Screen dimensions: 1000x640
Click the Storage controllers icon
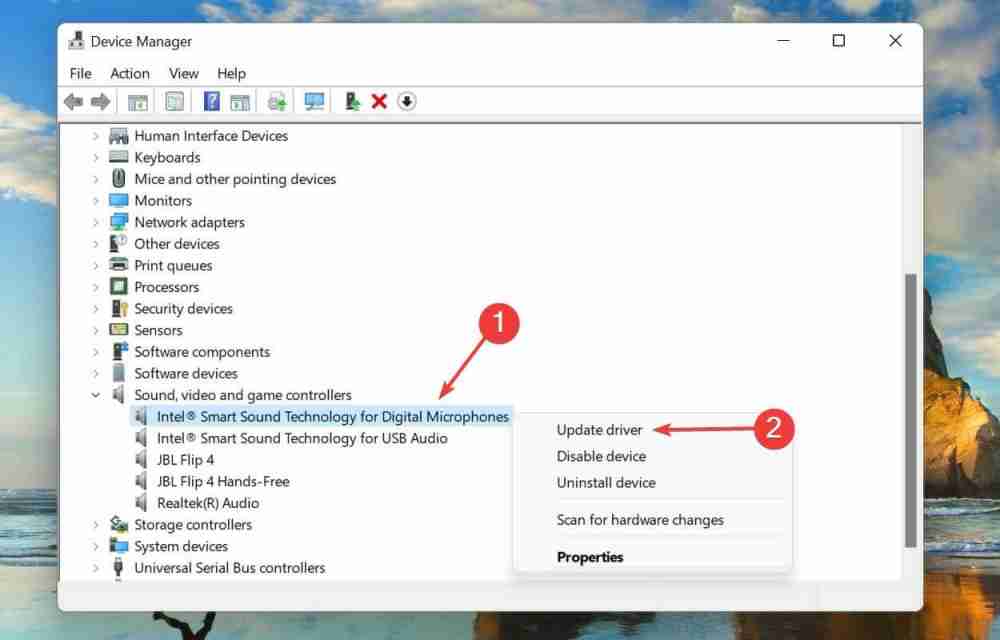point(119,524)
